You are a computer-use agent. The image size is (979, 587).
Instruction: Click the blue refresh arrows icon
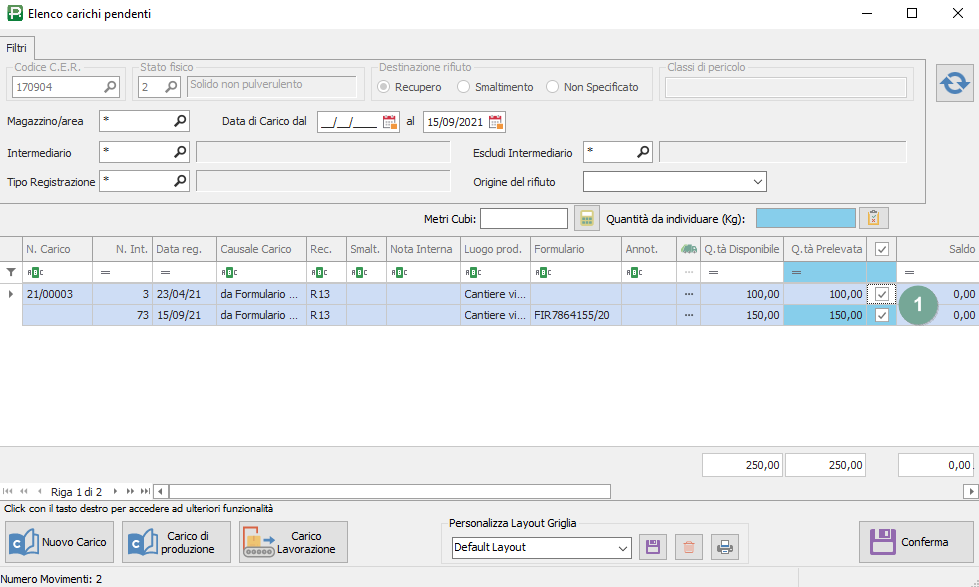(x=955, y=84)
